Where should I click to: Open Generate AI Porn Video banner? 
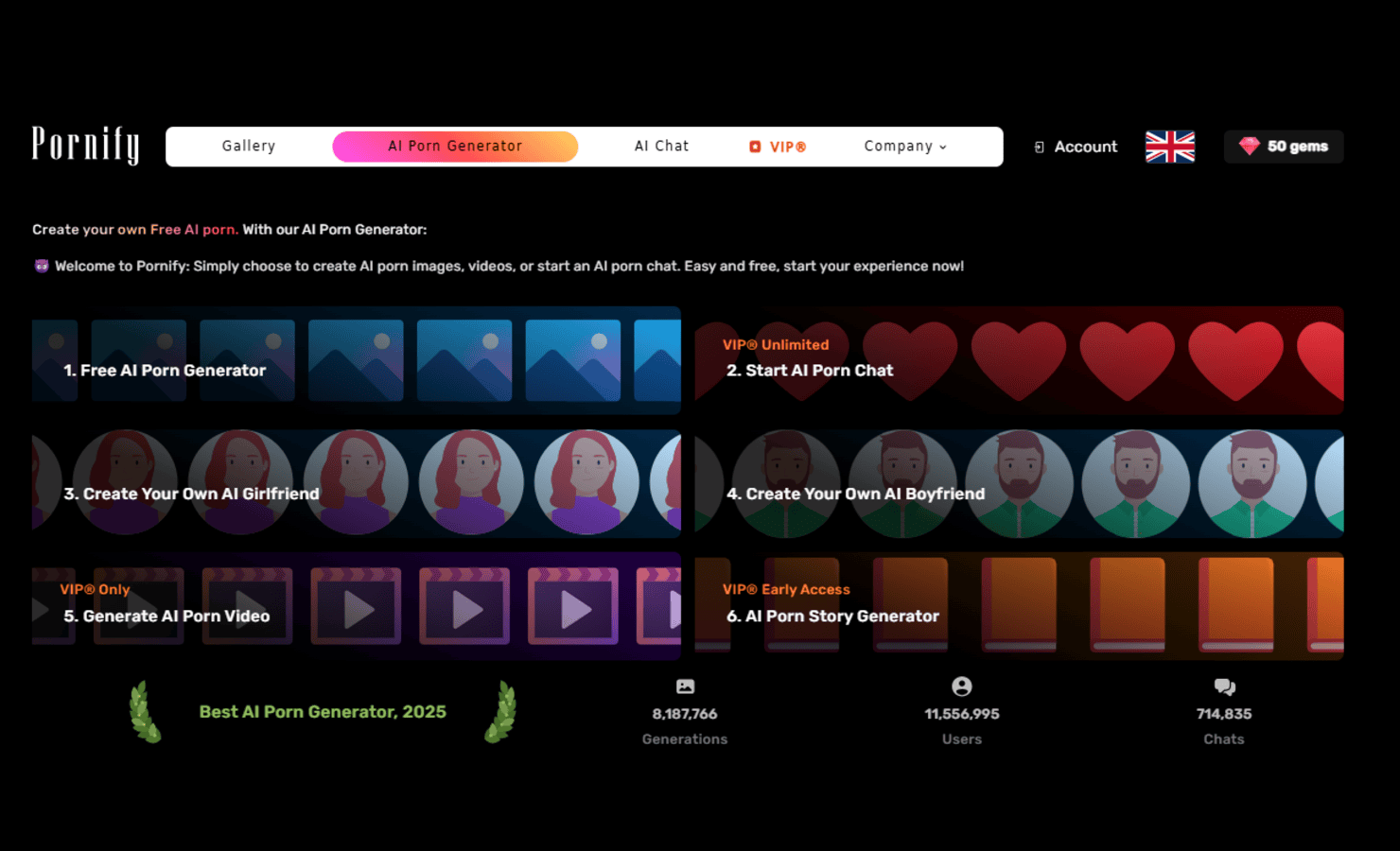click(x=357, y=606)
